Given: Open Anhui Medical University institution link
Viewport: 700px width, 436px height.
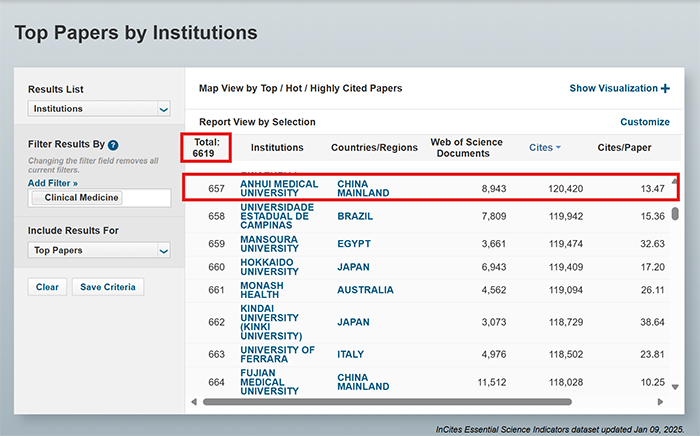Looking at the screenshot, I should (x=279, y=190).
